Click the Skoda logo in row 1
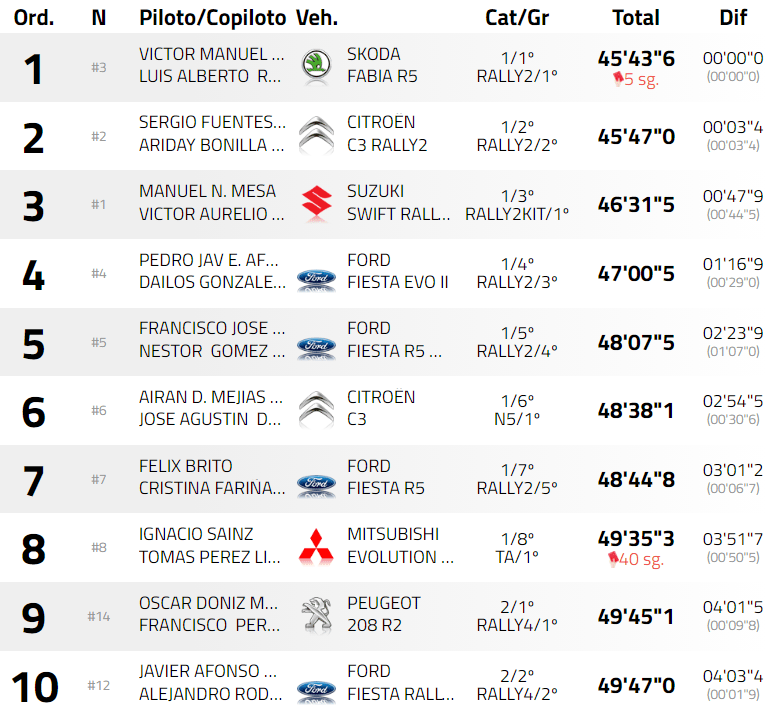This screenshot has width=773, height=717. pos(316,66)
